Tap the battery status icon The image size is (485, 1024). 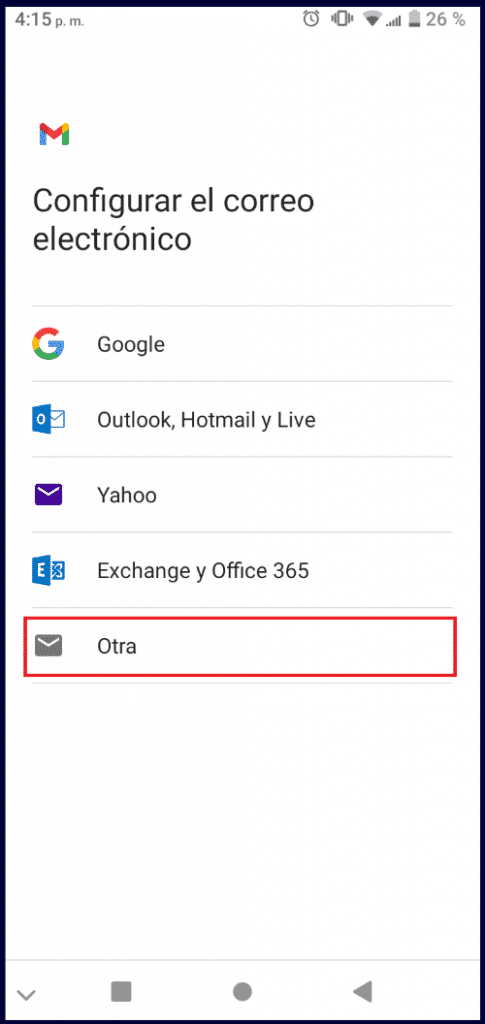pyautogui.click(x=413, y=19)
